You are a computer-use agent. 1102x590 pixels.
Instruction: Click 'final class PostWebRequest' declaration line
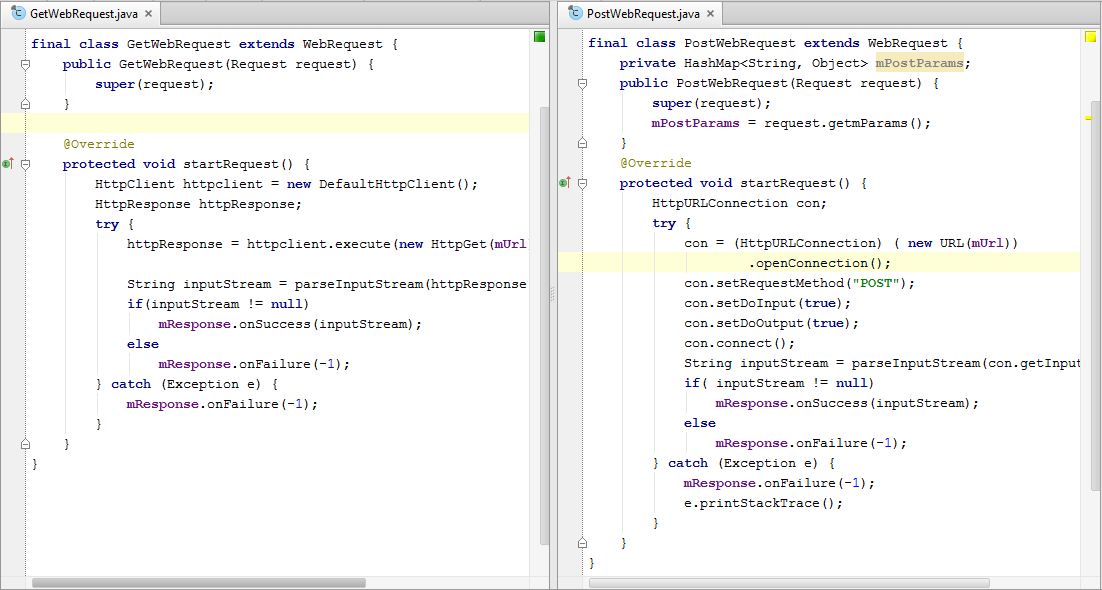pyautogui.click(x=776, y=44)
